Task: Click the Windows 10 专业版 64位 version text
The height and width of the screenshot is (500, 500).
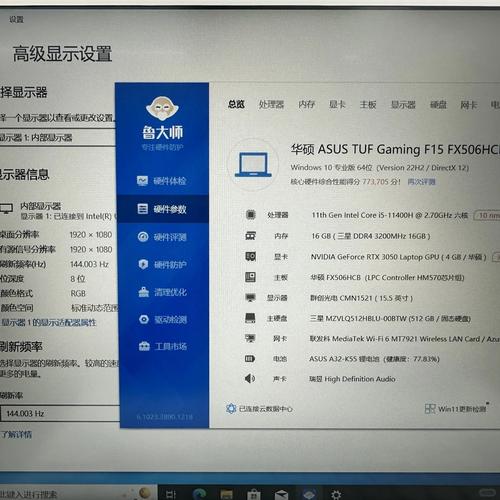Action: coord(380,167)
